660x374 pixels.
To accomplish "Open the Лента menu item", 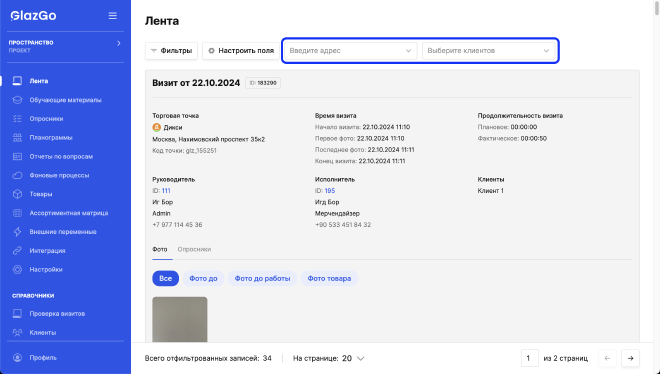I will [39, 81].
